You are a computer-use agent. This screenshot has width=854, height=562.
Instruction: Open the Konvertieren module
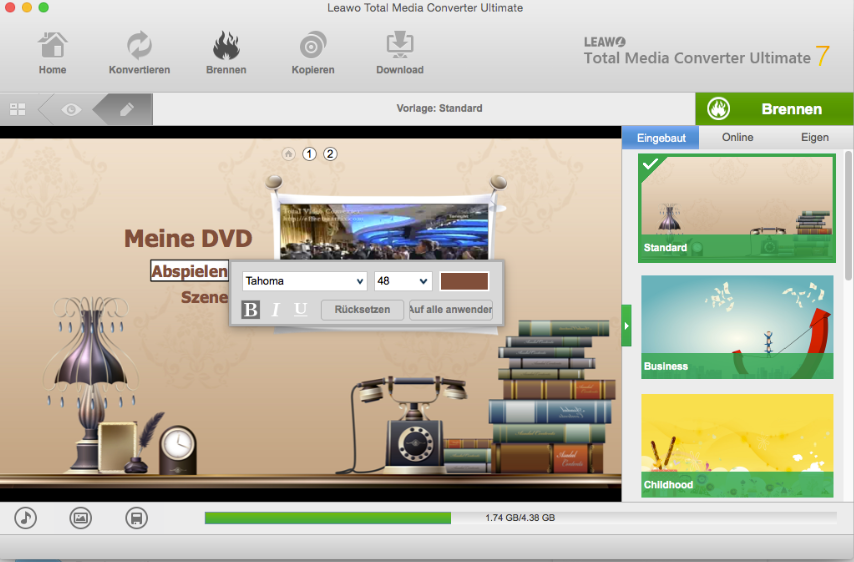139,53
